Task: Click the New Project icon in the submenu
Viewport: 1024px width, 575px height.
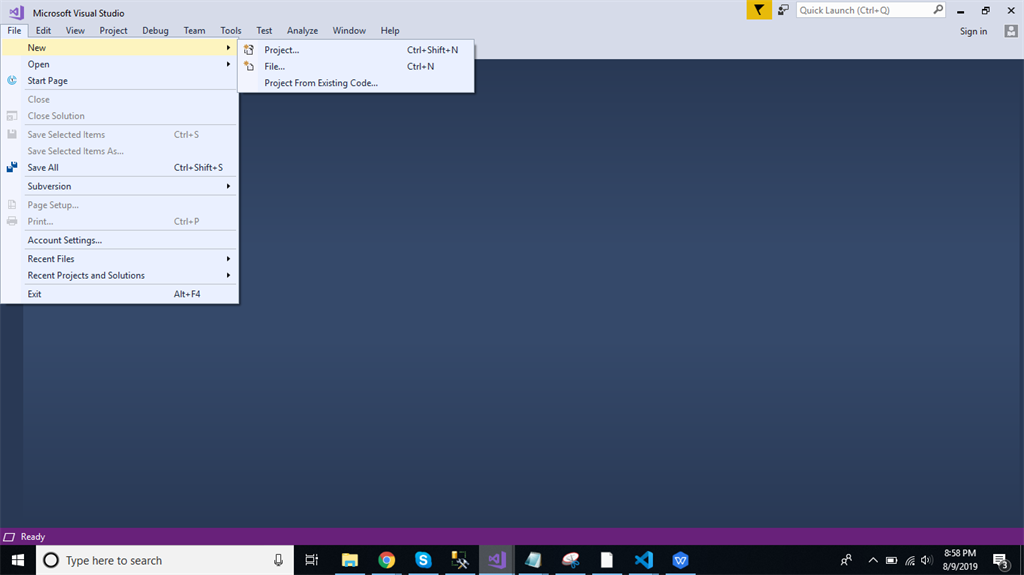Action: [x=249, y=50]
